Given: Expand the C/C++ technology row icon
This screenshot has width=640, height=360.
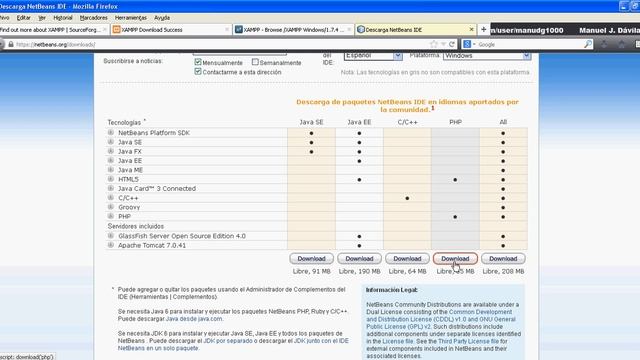Looking at the screenshot, I should pos(111,198).
